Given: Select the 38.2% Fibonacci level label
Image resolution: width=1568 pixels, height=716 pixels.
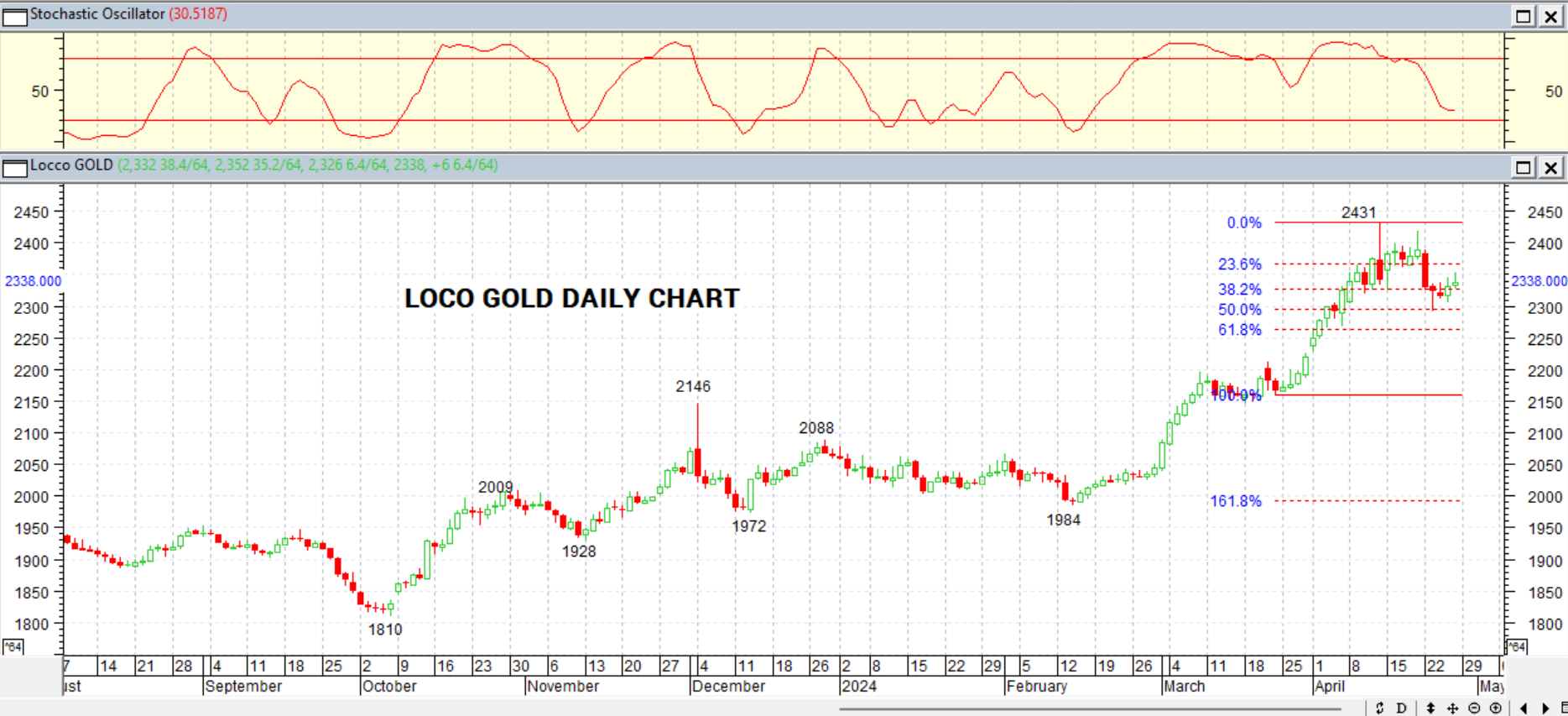Looking at the screenshot, I should (x=1240, y=290).
